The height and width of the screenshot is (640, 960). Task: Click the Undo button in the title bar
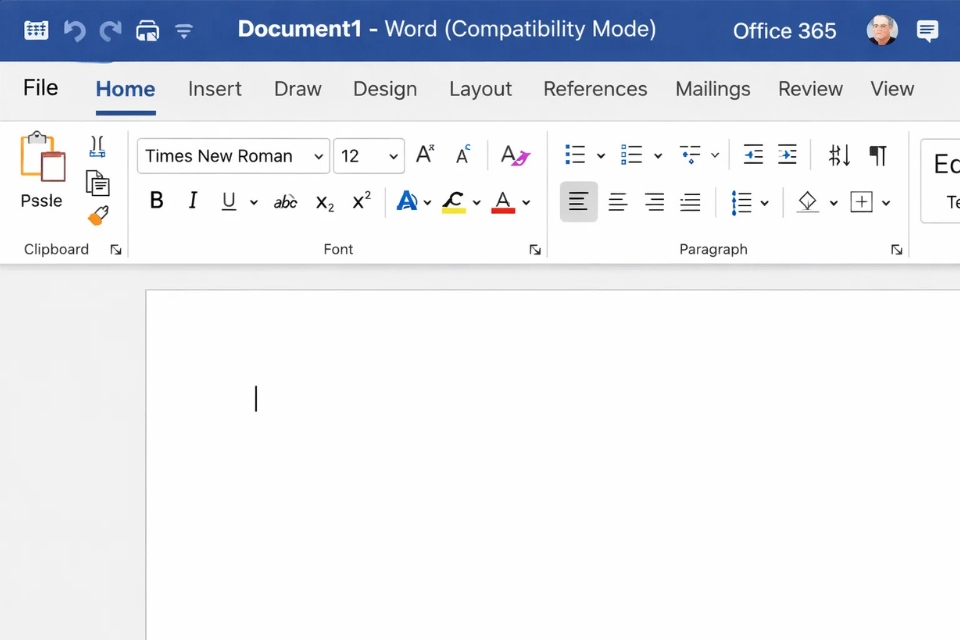[74, 30]
